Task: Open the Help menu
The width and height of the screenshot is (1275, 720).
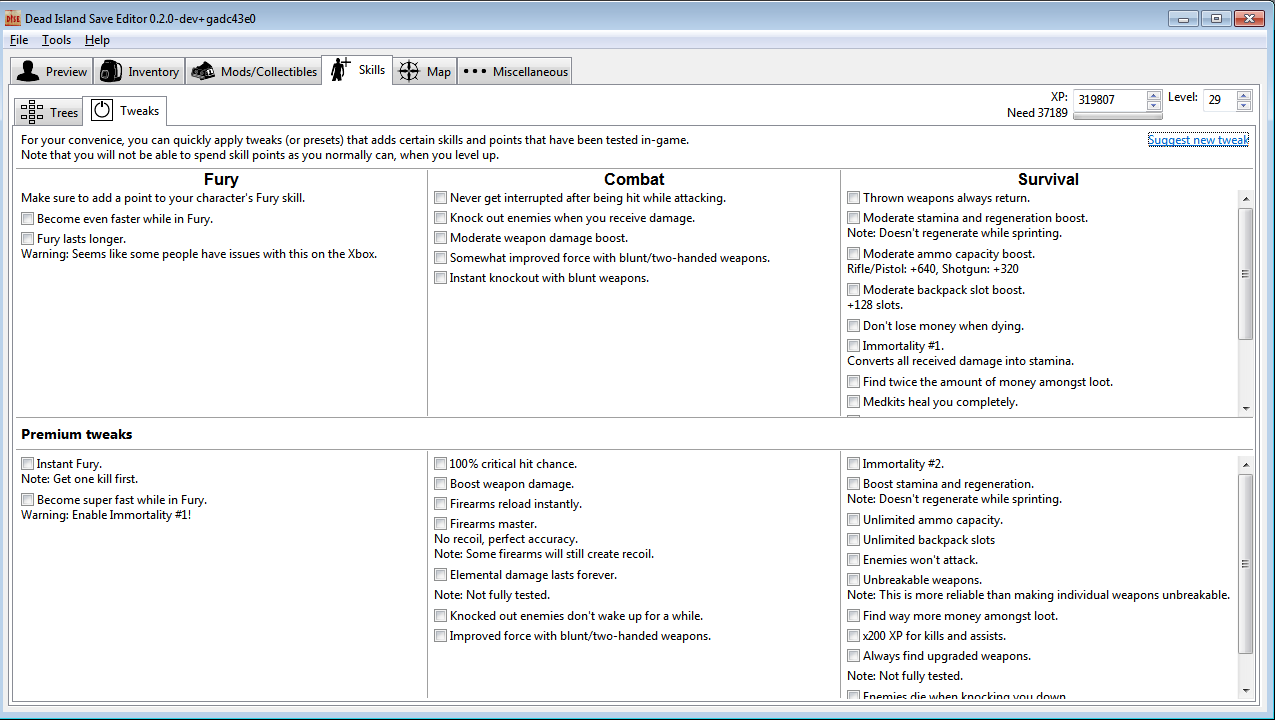Action: pyautogui.click(x=97, y=40)
